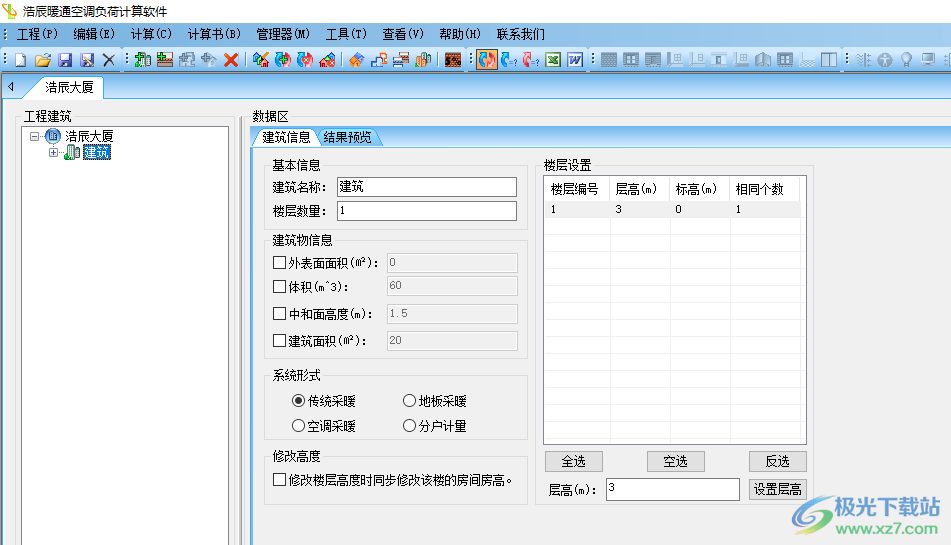Select the 空调采暖 radio button

pyautogui.click(x=298, y=426)
